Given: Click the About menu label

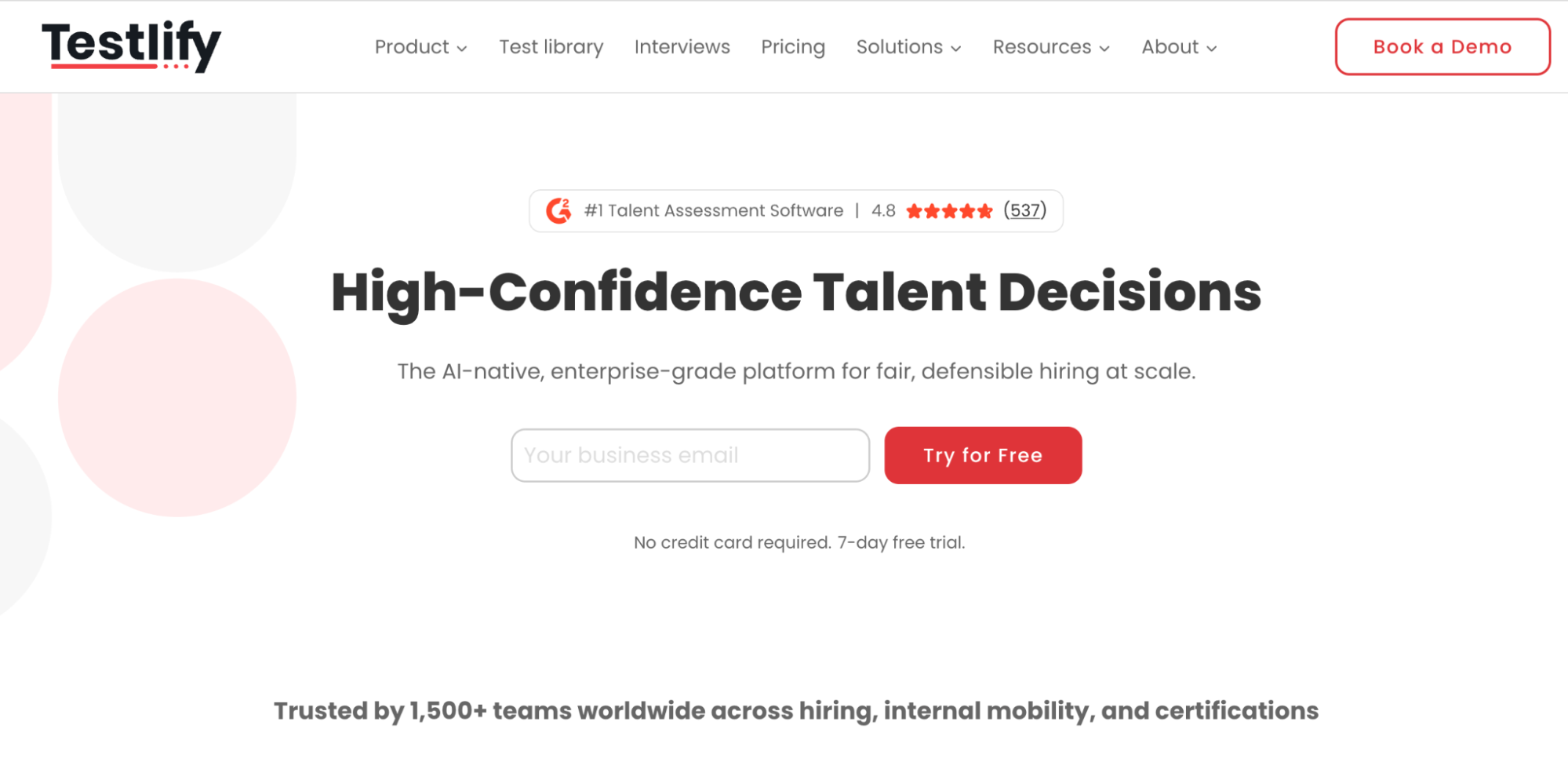Looking at the screenshot, I should pos(1170,47).
